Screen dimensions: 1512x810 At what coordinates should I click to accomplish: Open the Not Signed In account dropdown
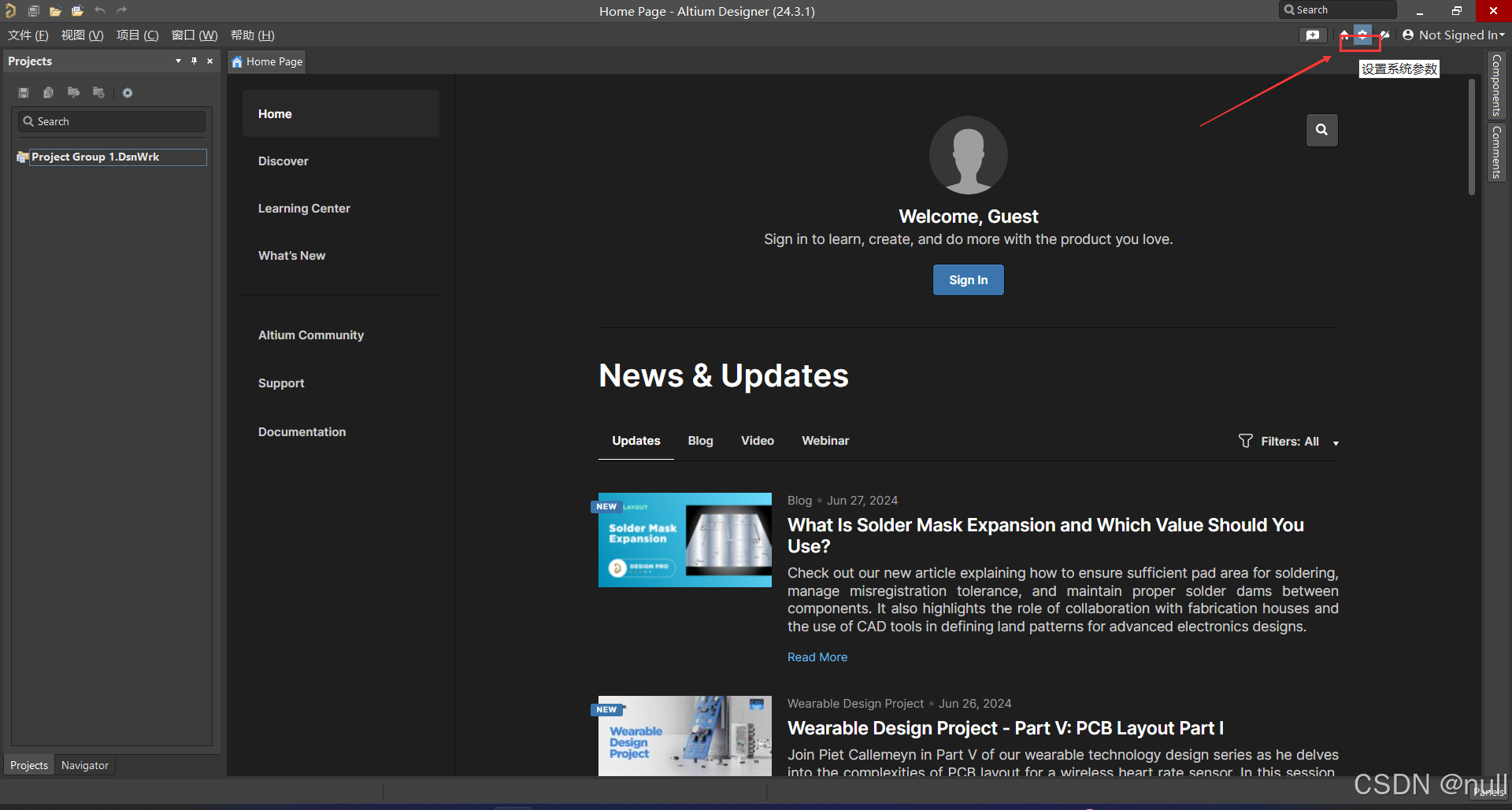[x=1462, y=35]
